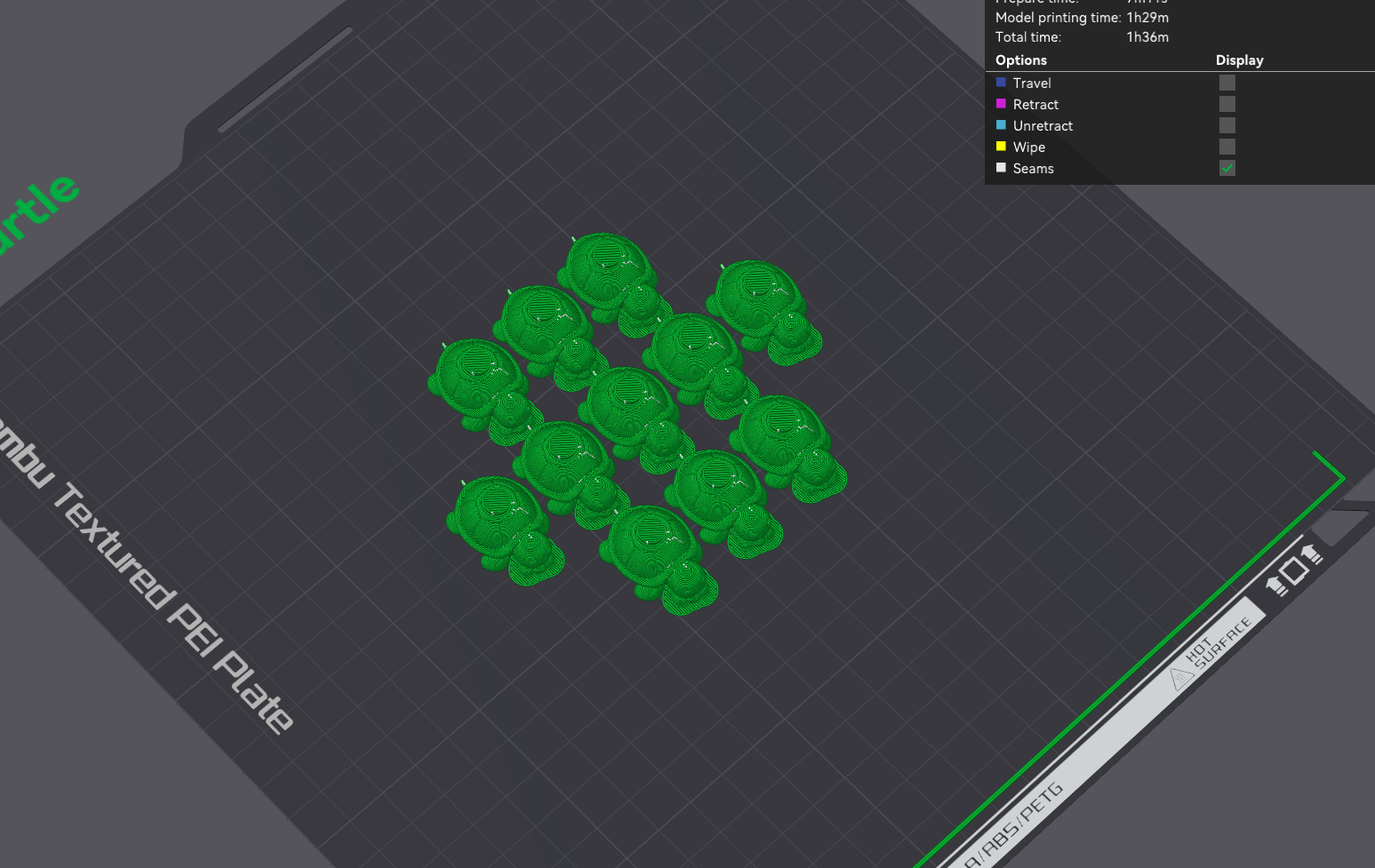Enable the Unretract display checkbox
Screen dimensions: 1375x868
pyautogui.click(x=1227, y=125)
